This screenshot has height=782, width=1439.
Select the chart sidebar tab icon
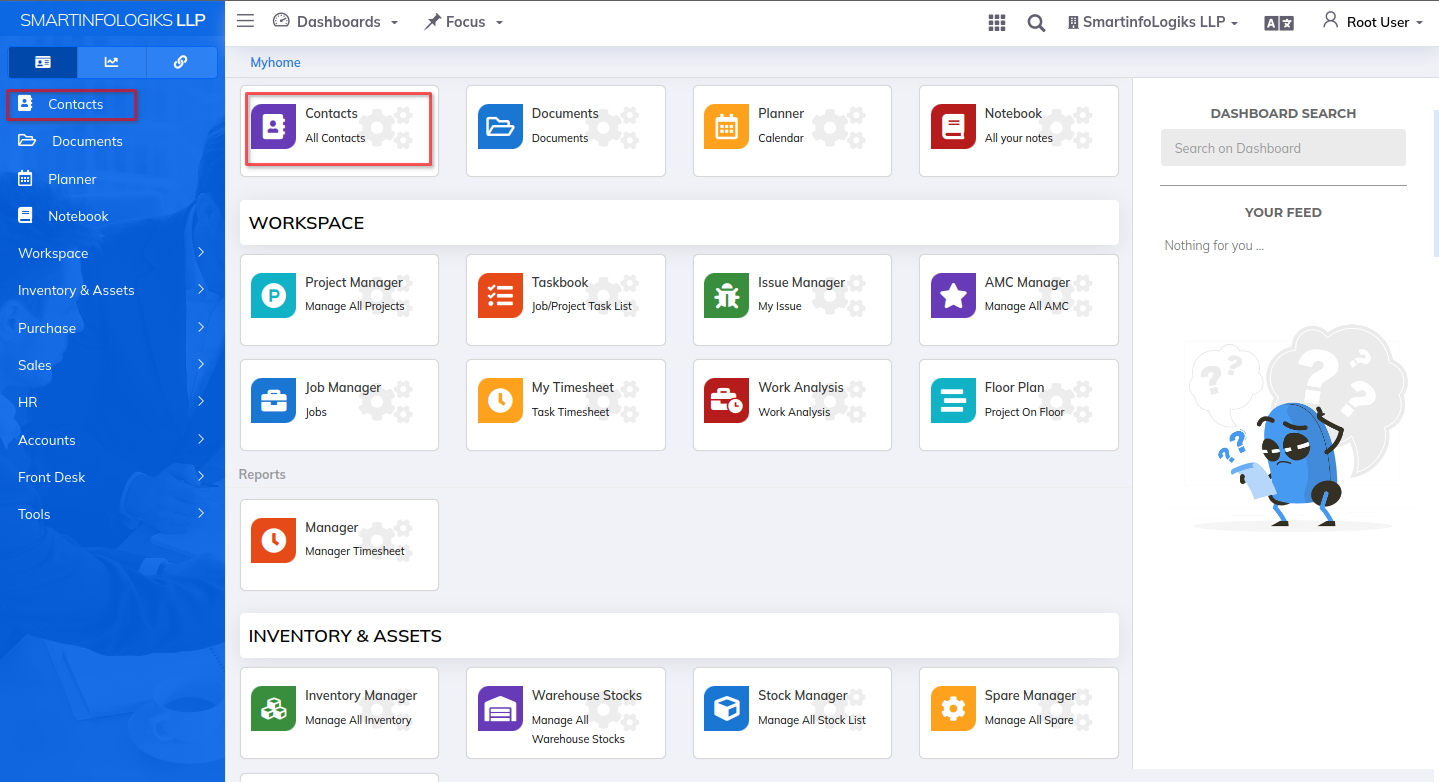point(112,62)
